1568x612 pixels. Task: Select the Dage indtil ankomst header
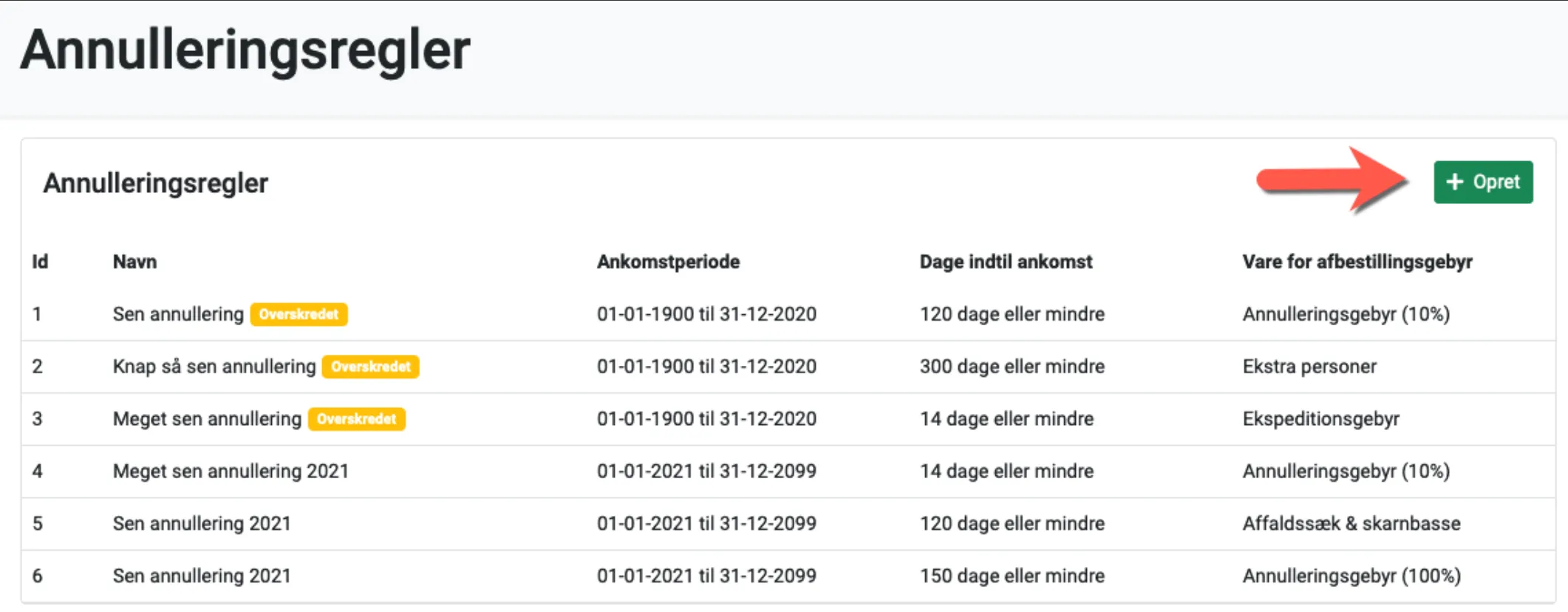click(1006, 262)
